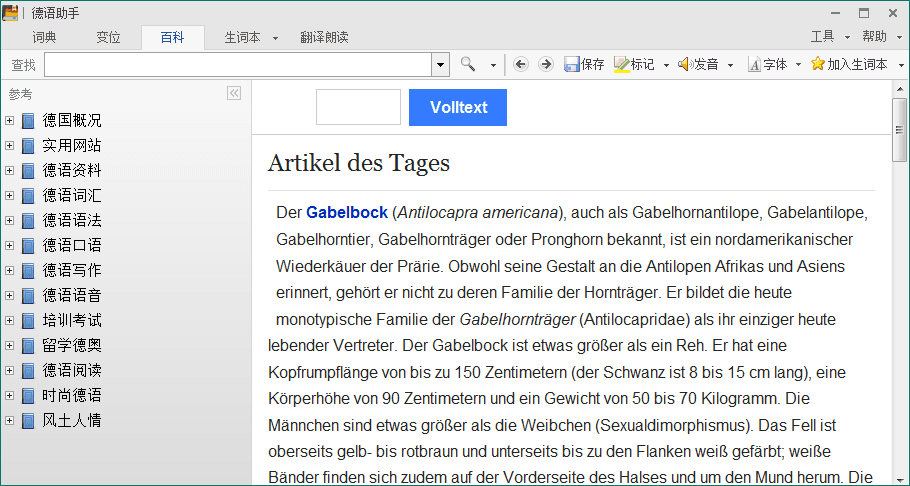The width and height of the screenshot is (910, 486).
Task: Click the vertical scrollbar thumb
Action: (899, 130)
